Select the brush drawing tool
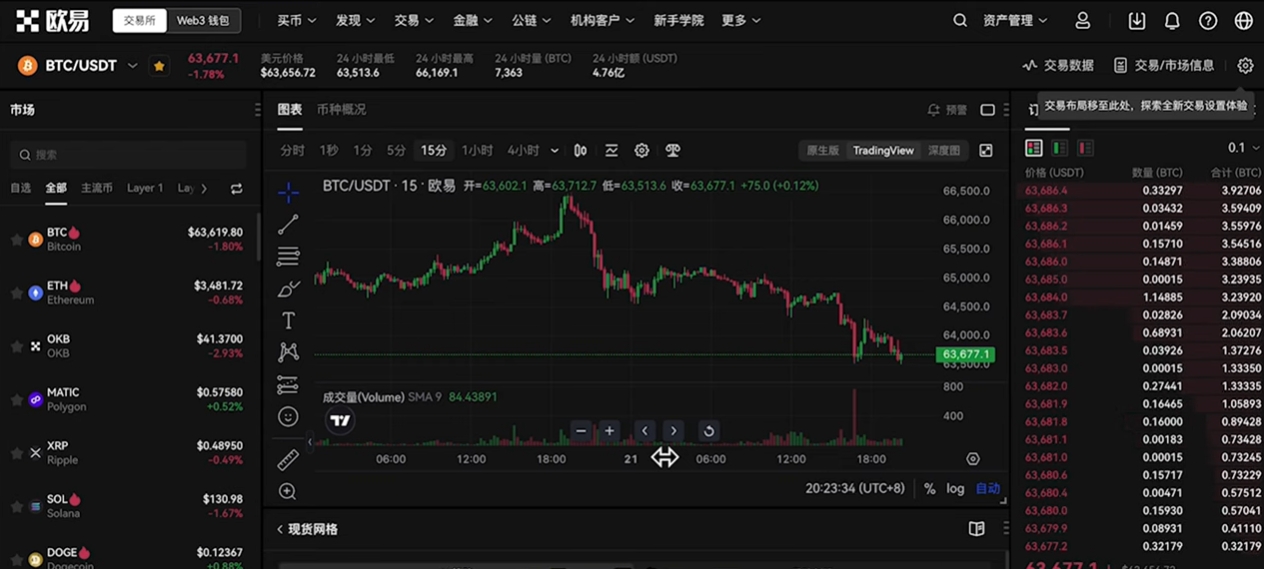Screen dimensions: 1264x569 click(x=288, y=289)
